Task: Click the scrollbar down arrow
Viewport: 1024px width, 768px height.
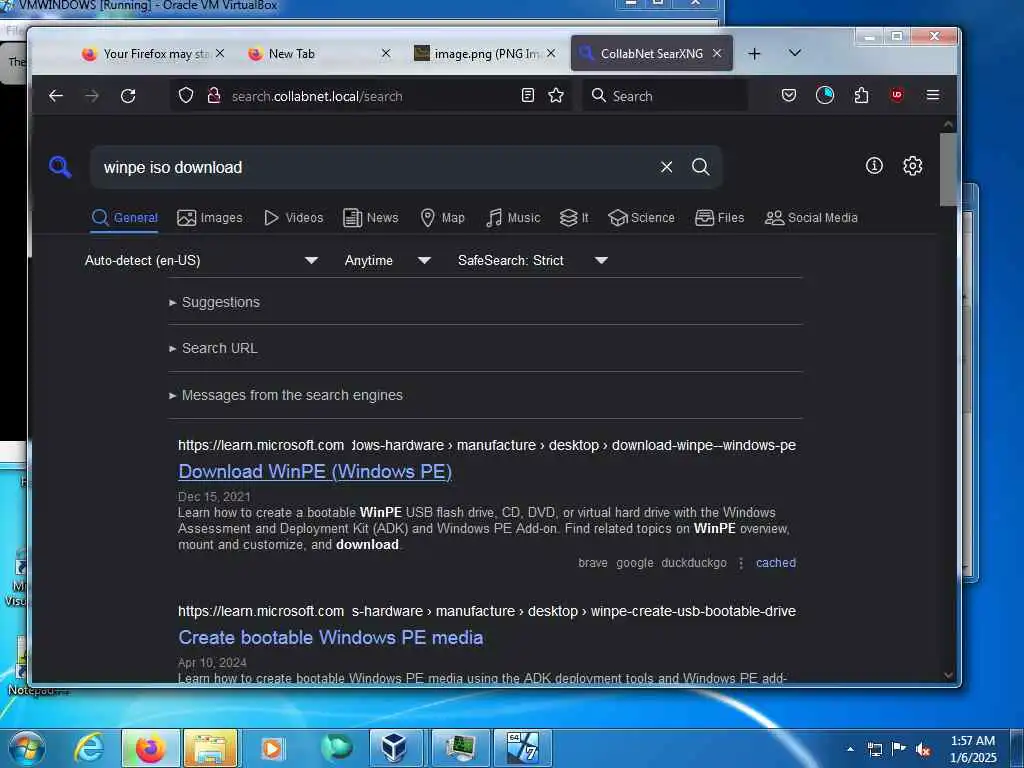Action: pyautogui.click(x=948, y=675)
